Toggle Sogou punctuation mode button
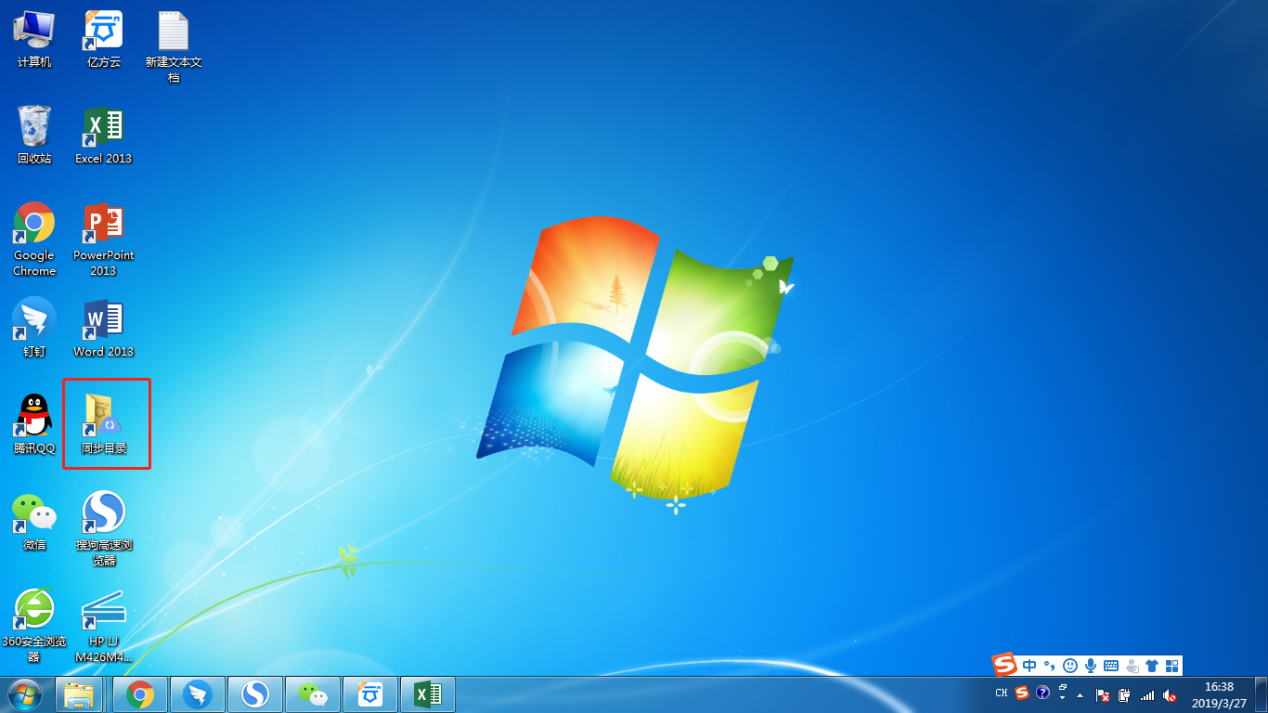 click(1049, 666)
